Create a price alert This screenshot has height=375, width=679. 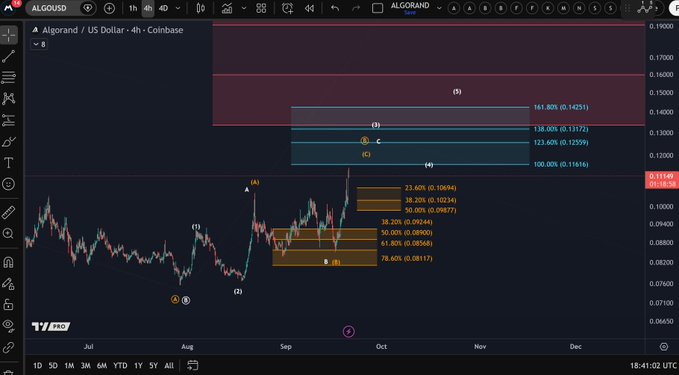(287, 8)
